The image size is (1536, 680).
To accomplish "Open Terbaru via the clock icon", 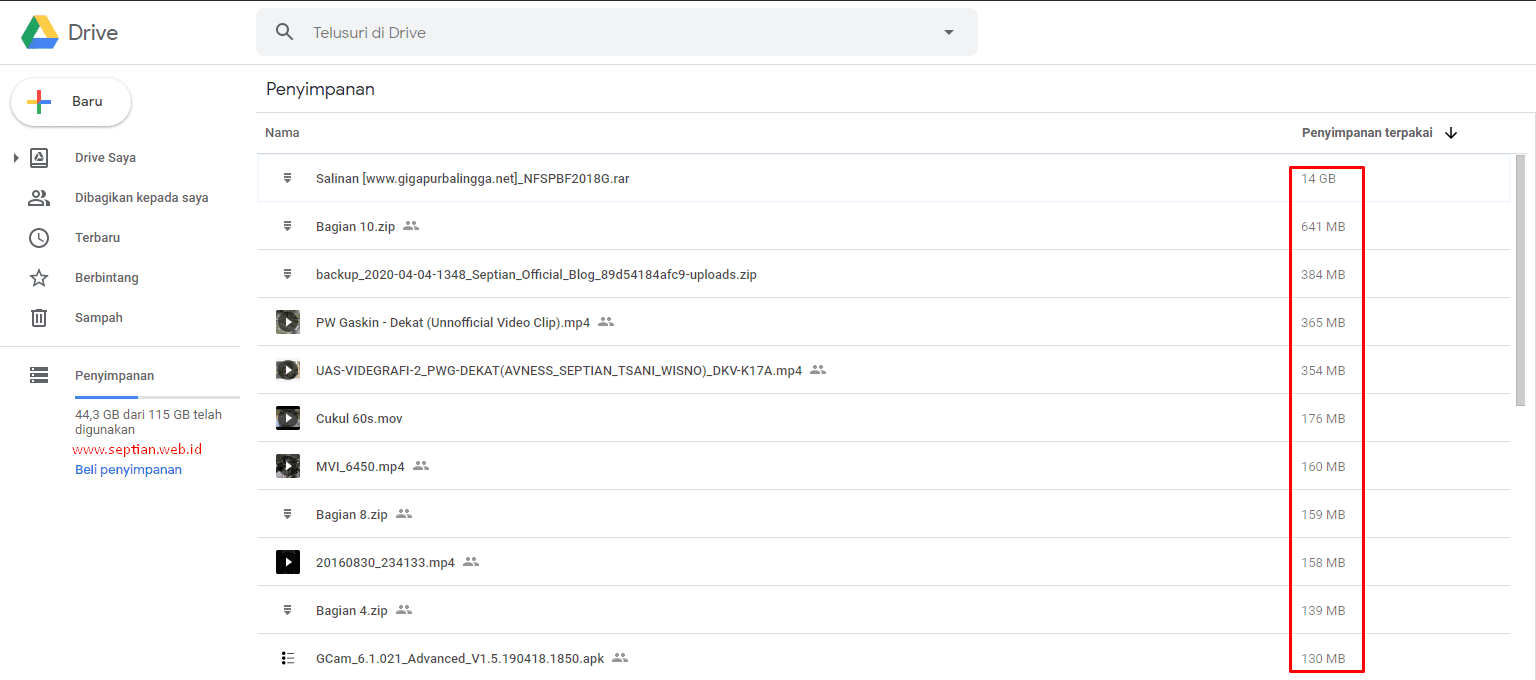I will pyautogui.click(x=38, y=237).
